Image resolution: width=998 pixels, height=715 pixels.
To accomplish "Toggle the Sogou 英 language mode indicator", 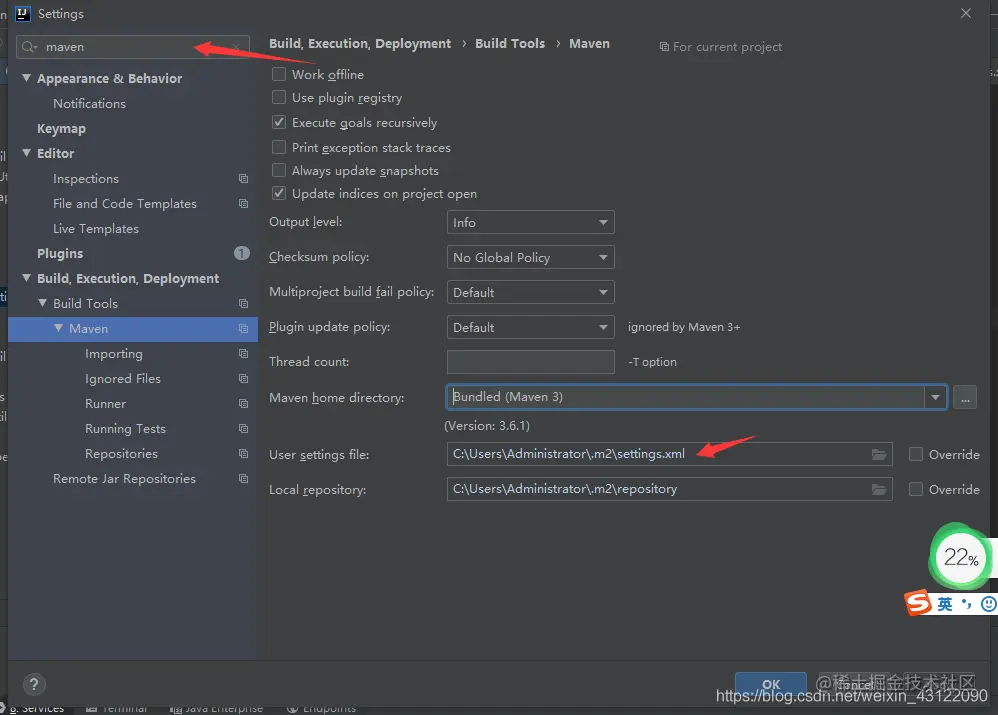I will [945, 604].
